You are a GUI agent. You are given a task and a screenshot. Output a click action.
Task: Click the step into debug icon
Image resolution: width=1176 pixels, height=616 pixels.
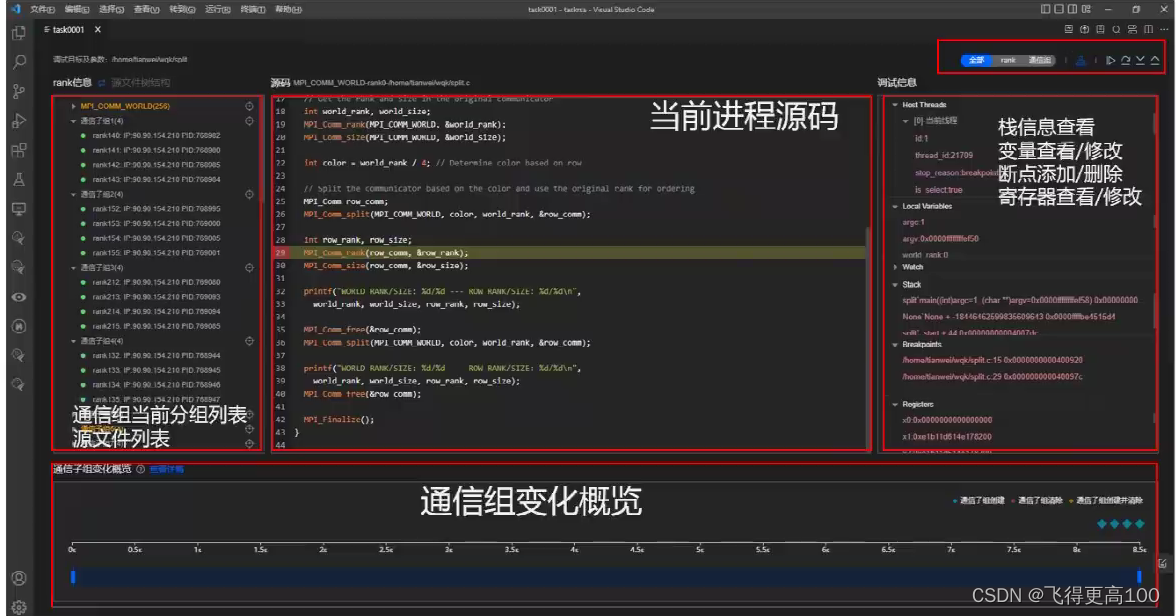1140,61
